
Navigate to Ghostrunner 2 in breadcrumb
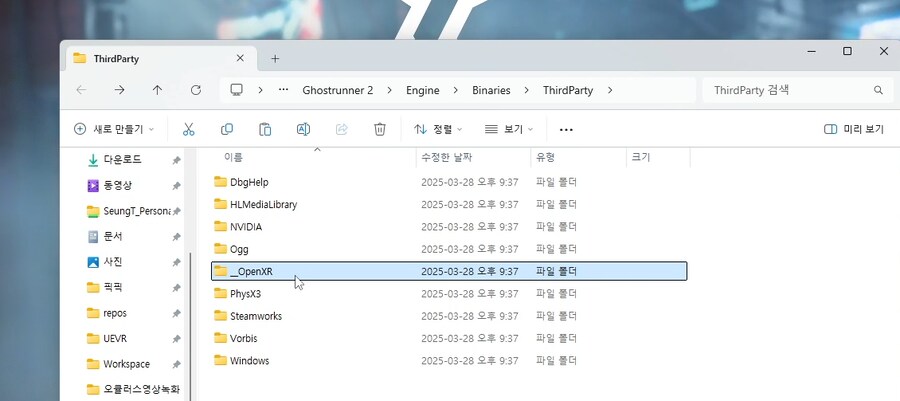pyautogui.click(x=338, y=90)
